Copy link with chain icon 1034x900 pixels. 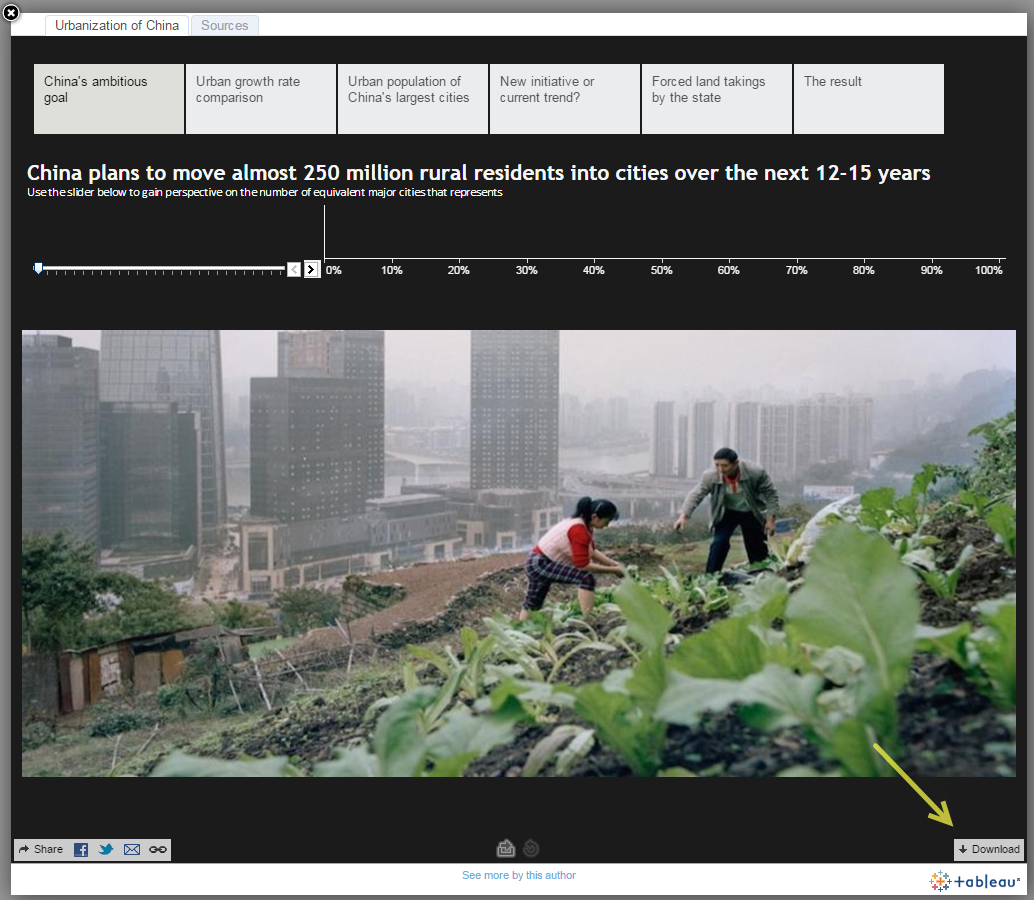coord(158,849)
